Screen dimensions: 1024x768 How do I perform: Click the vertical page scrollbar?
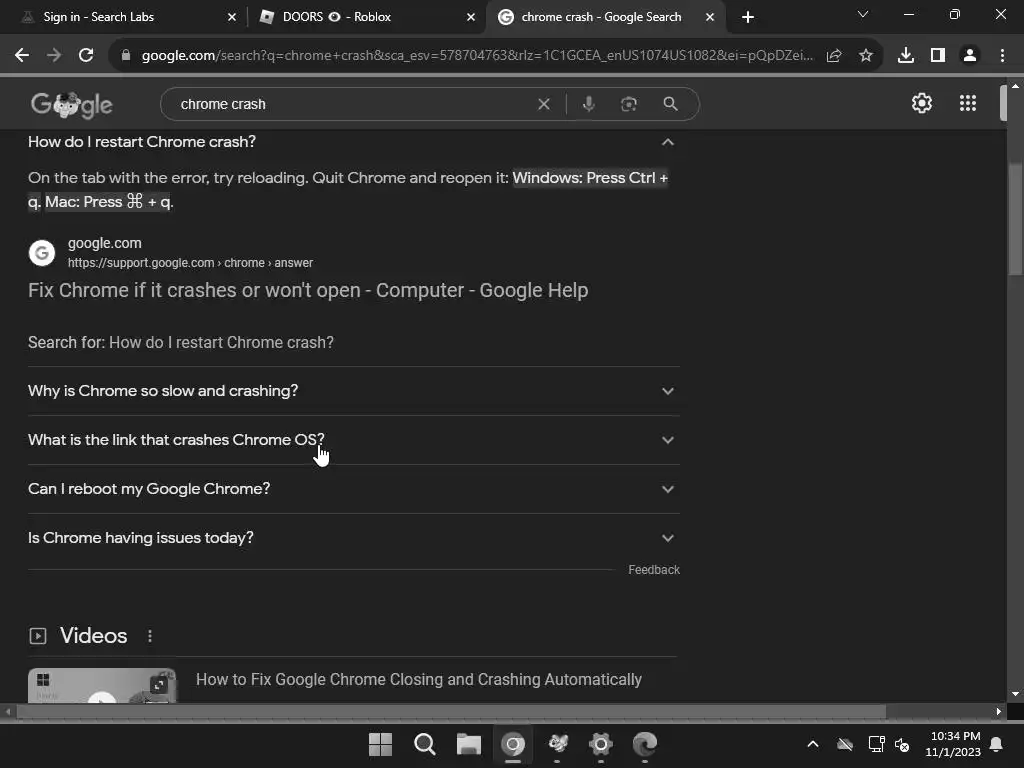coord(1016,219)
